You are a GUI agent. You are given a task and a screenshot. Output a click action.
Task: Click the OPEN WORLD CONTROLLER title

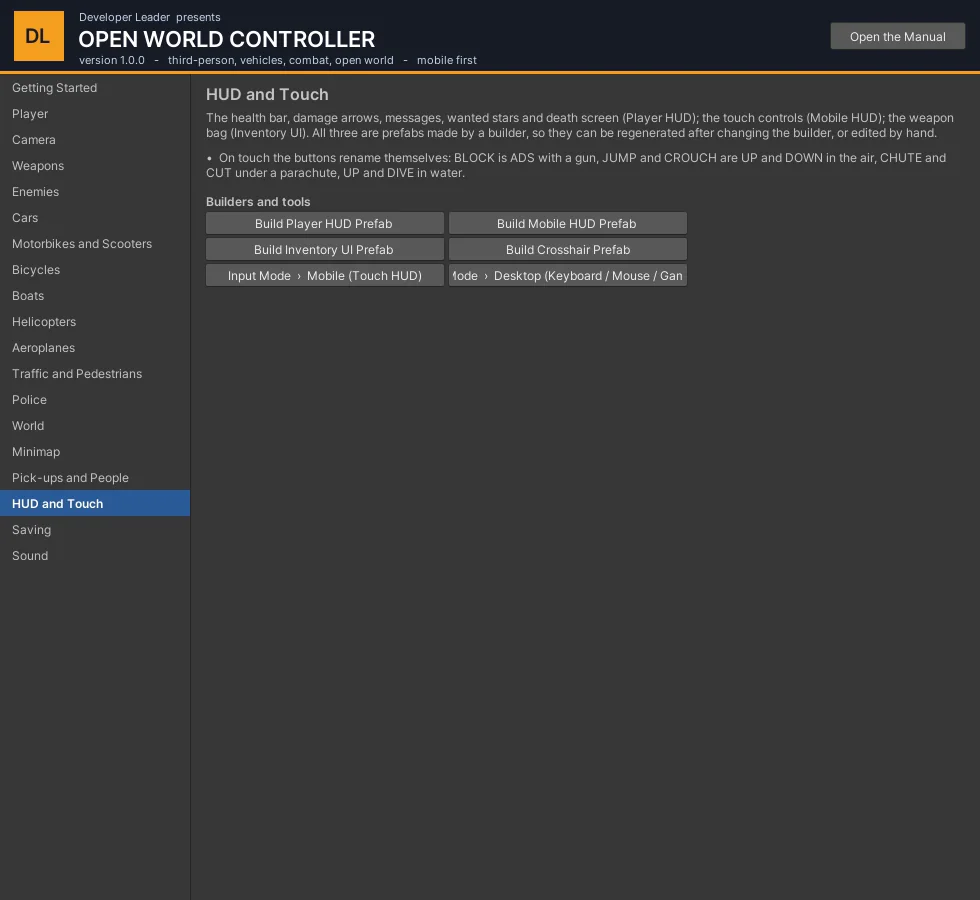[227, 39]
